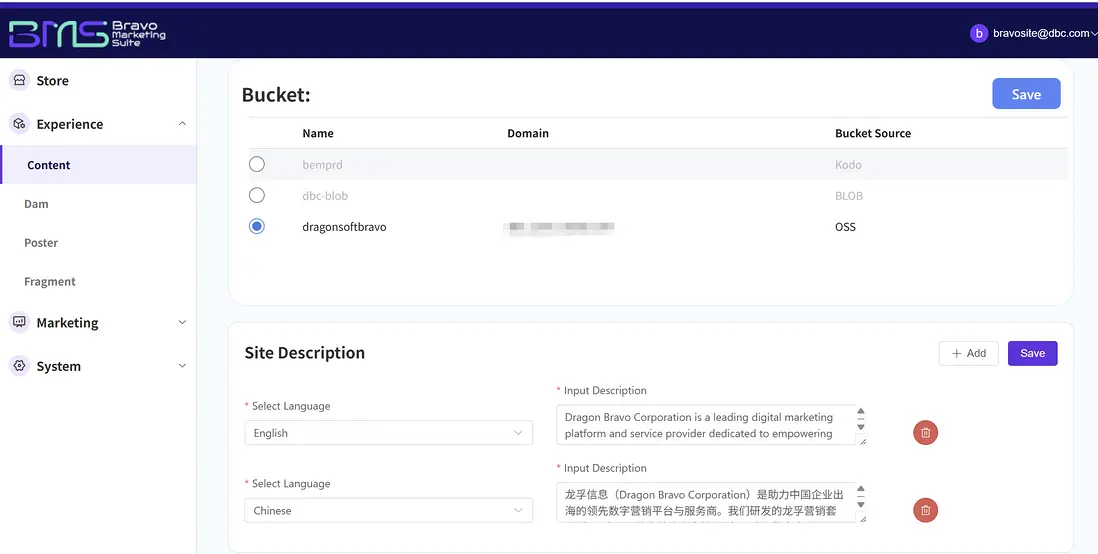Collapse the Experience menu chevron
The image size is (1098, 554).
coord(182,124)
